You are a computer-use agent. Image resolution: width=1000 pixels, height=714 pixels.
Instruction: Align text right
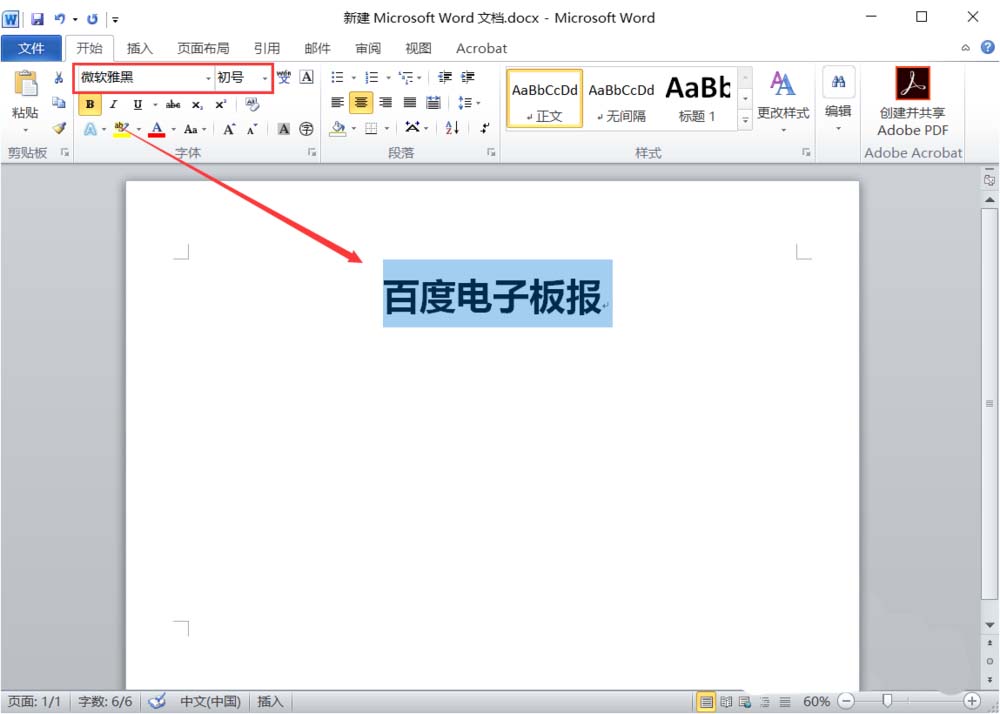coord(386,103)
